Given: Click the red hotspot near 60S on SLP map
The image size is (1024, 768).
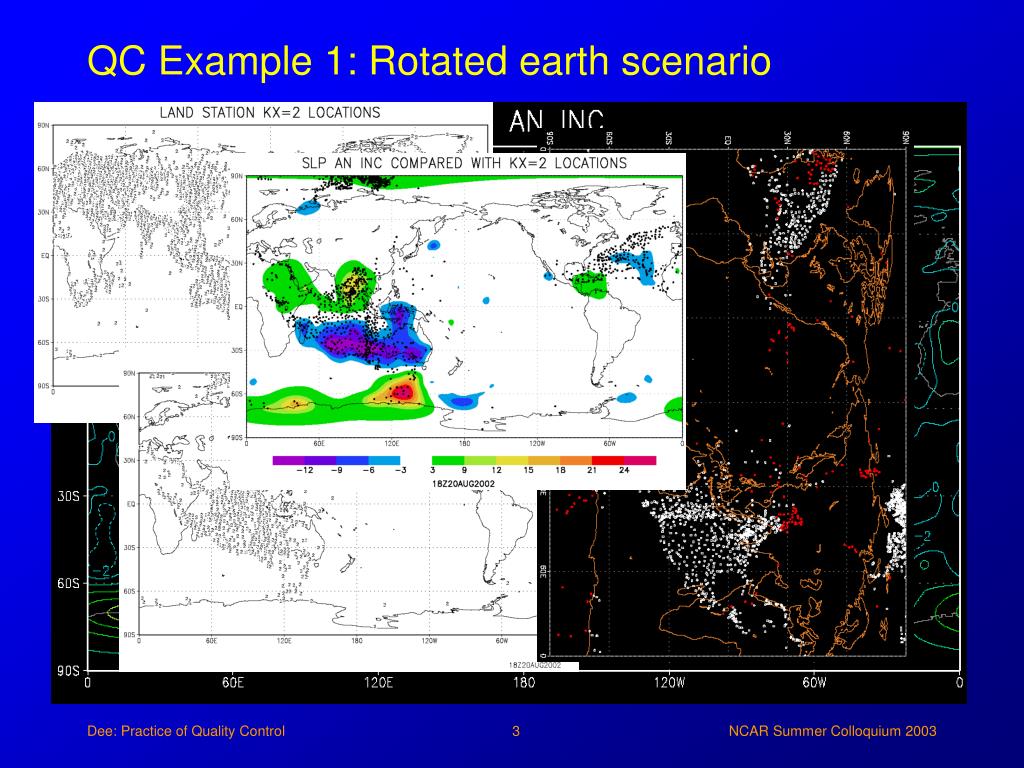Looking at the screenshot, I should point(402,392).
